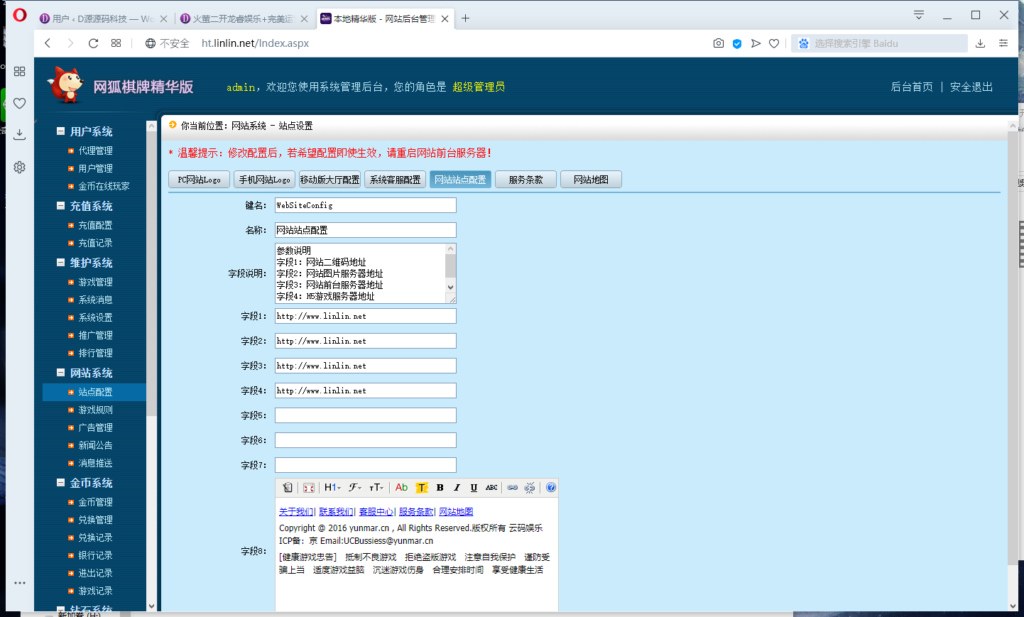Apply italic formatting to editor text
The width and height of the screenshot is (1024, 617).
[456, 487]
